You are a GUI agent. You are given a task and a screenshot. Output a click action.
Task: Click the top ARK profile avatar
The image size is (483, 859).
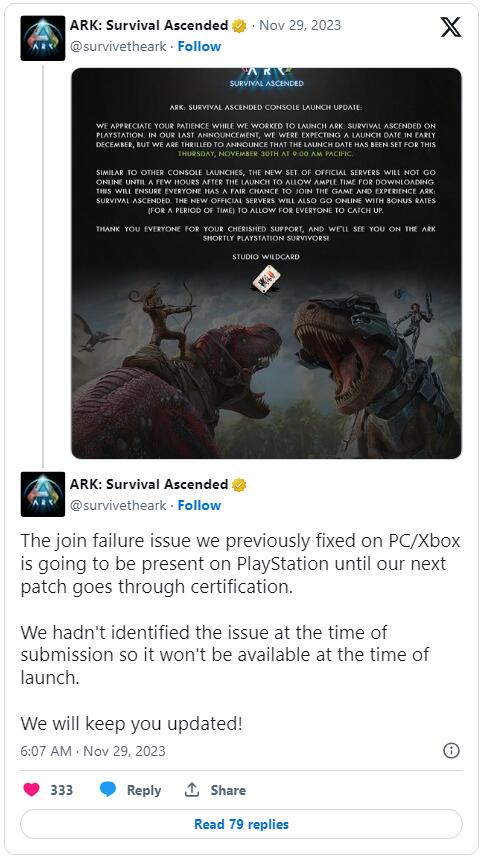(x=43, y=38)
